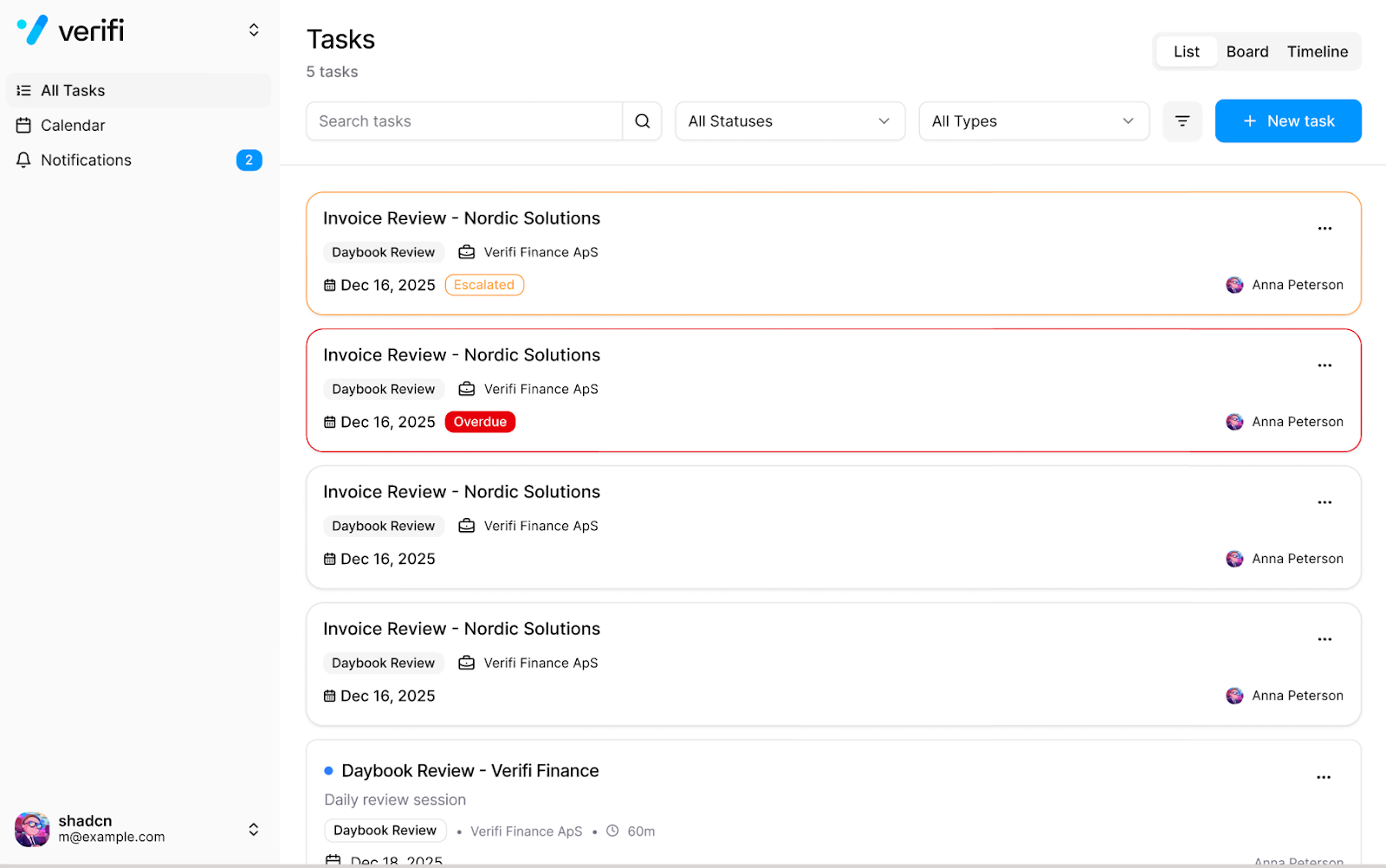
Task: Click the search magnifier icon button
Action: [642, 121]
